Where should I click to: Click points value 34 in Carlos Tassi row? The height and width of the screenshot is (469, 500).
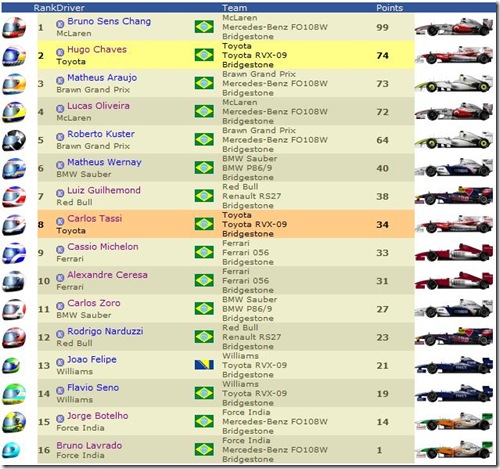click(x=382, y=225)
